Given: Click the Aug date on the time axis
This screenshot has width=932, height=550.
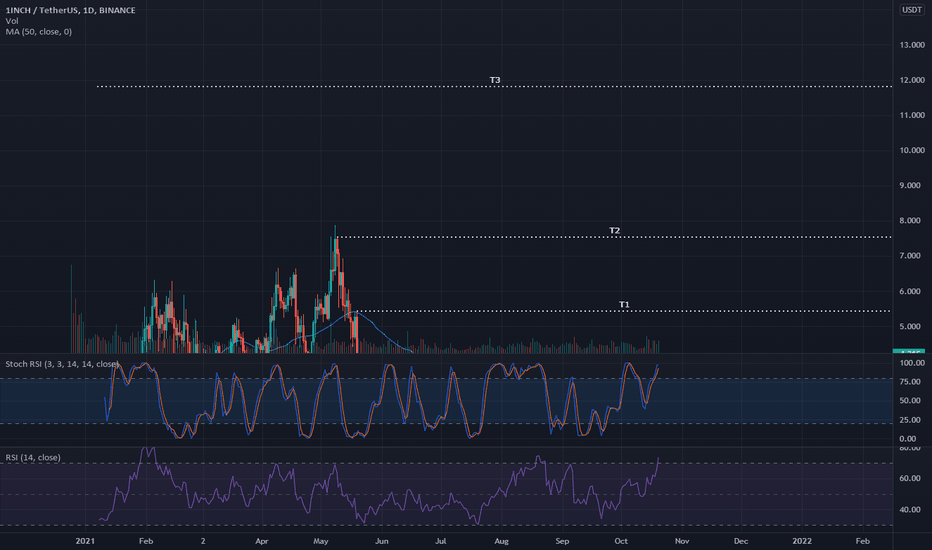Looking at the screenshot, I should [502, 541].
